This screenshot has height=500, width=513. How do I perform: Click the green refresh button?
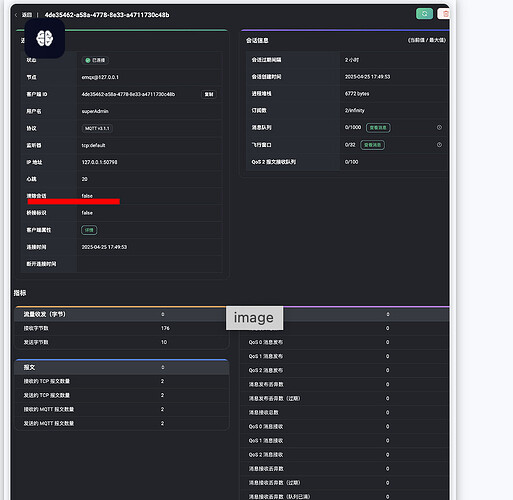pyautogui.click(x=424, y=14)
